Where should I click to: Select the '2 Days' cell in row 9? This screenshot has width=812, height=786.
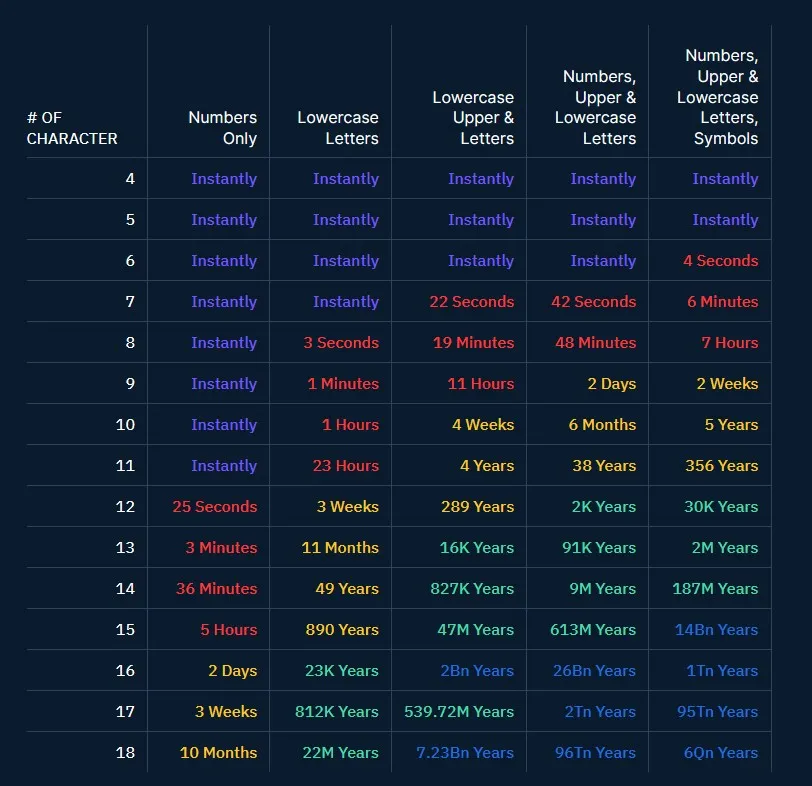tap(612, 384)
